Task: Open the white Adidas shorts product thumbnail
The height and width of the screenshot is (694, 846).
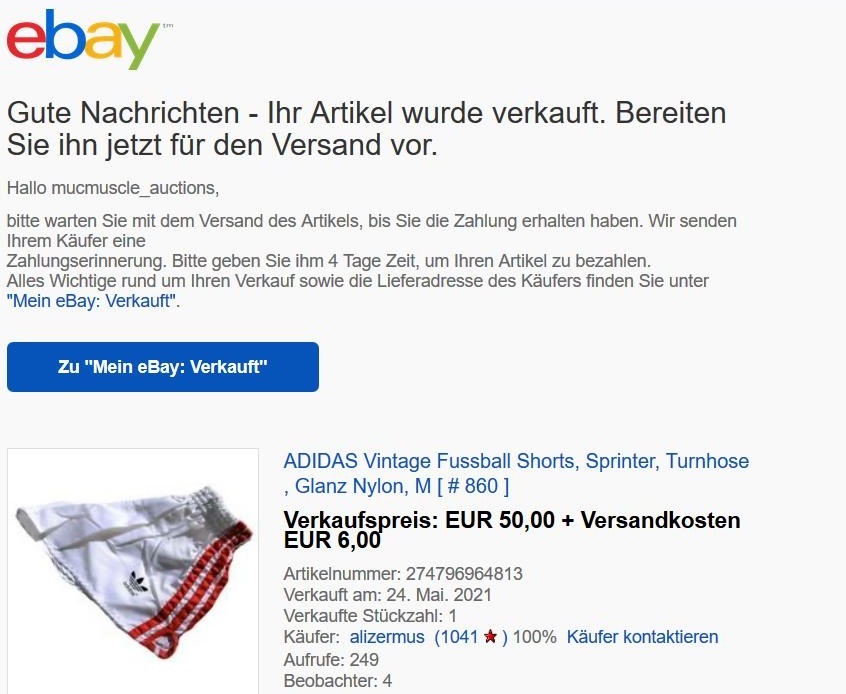Action: coord(133,571)
